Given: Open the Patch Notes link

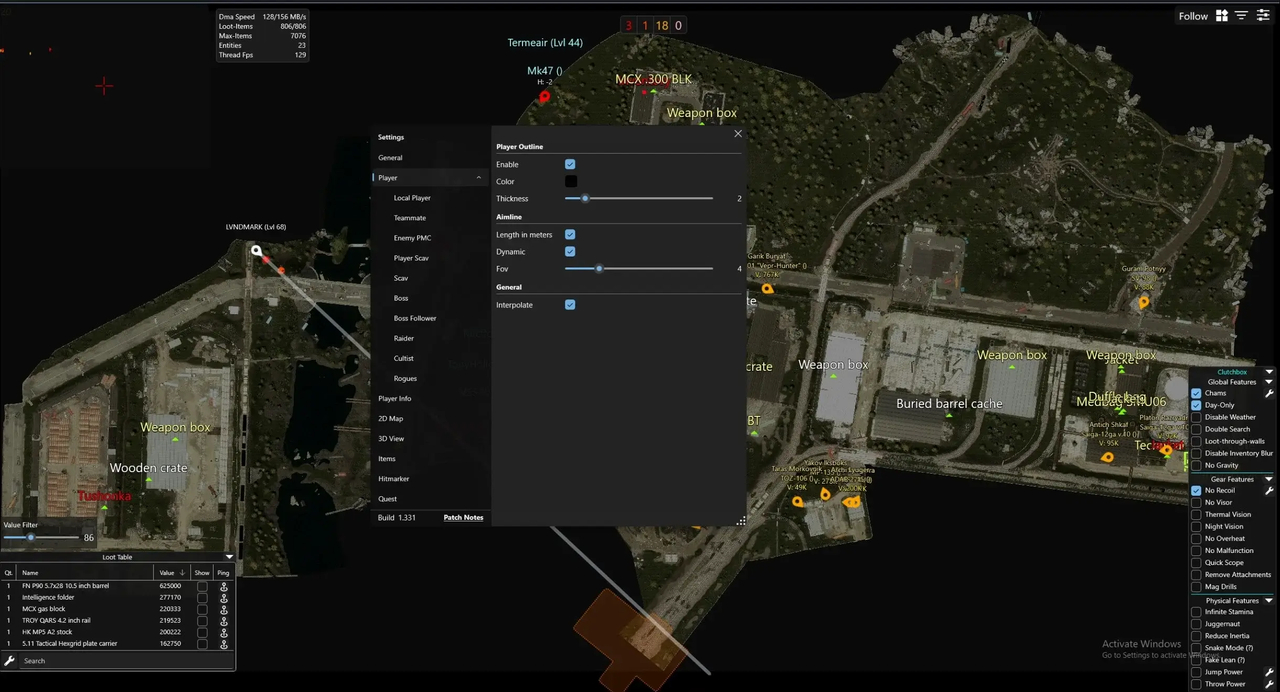Looking at the screenshot, I should 463,517.
